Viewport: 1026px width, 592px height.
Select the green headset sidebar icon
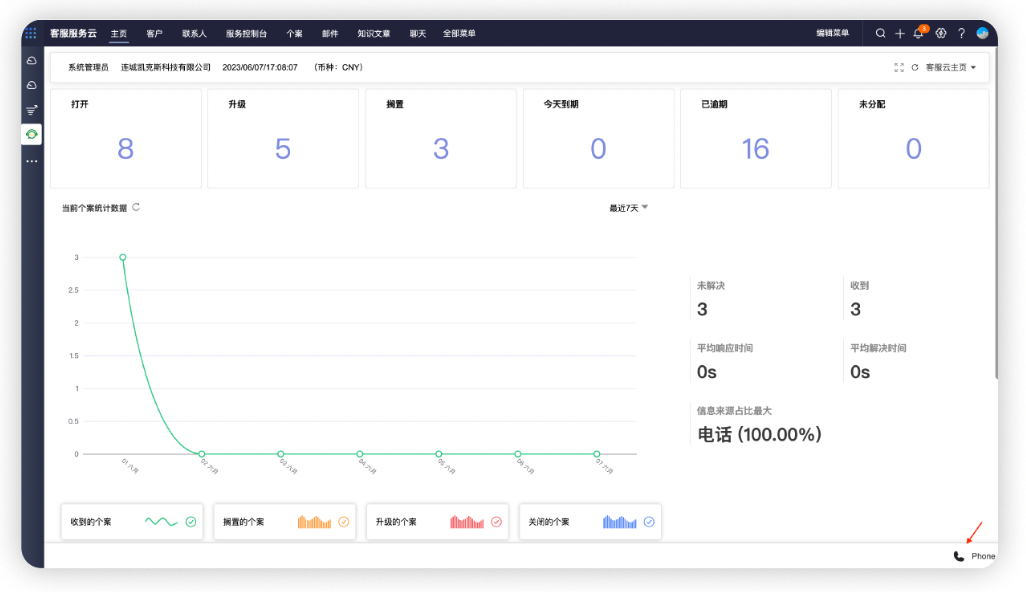click(32, 134)
